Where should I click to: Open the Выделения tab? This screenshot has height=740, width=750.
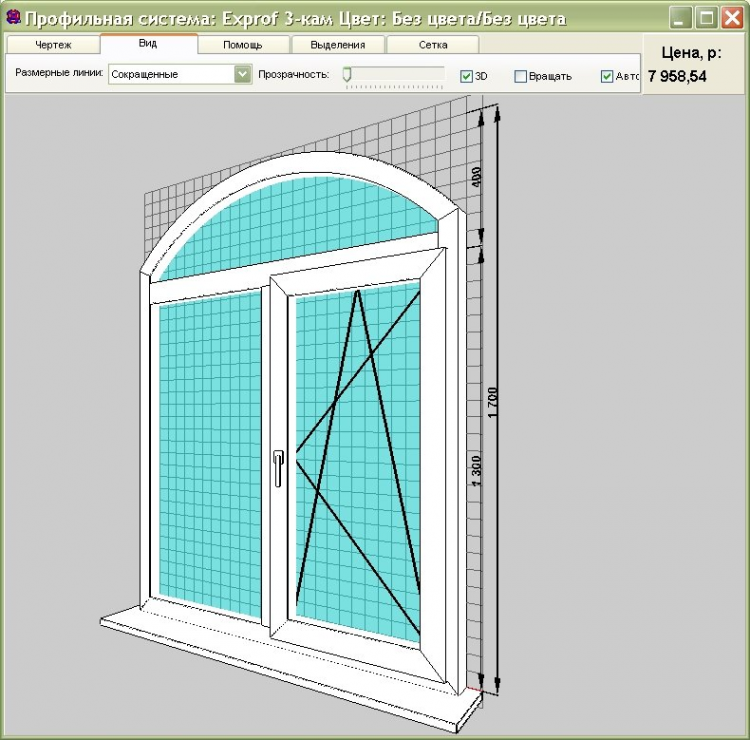click(x=338, y=45)
